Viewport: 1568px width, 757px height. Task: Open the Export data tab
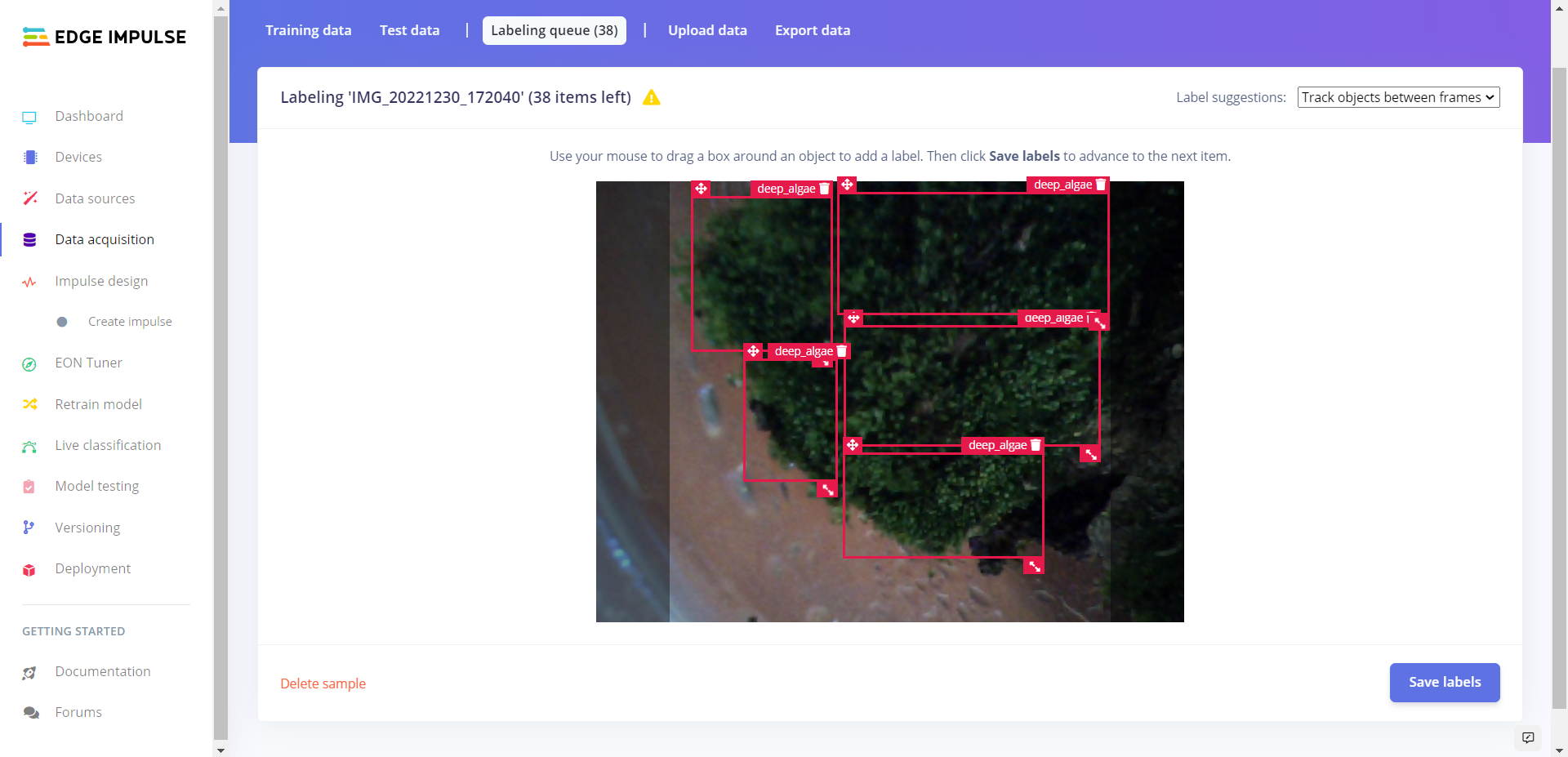click(x=813, y=30)
